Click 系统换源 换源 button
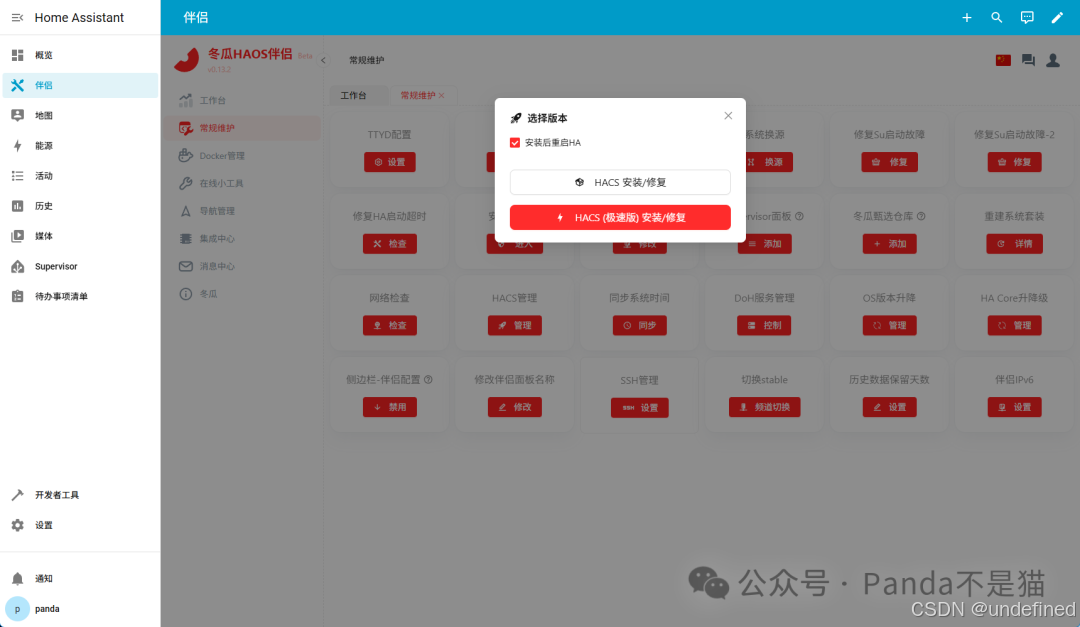The height and width of the screenshot is (627, 1080). (x=767, y=162)
